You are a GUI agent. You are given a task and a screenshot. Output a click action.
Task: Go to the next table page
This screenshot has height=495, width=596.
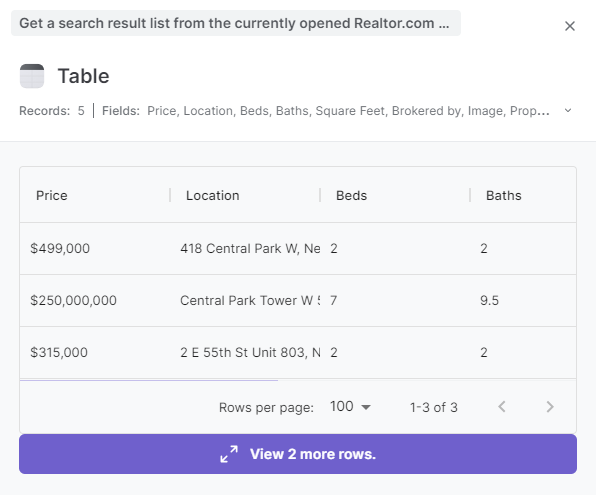550,407
